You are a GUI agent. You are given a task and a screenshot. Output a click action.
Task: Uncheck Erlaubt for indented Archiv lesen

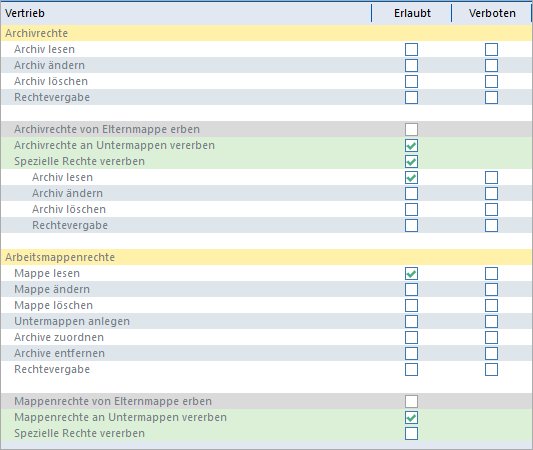(x=411, y=177)
